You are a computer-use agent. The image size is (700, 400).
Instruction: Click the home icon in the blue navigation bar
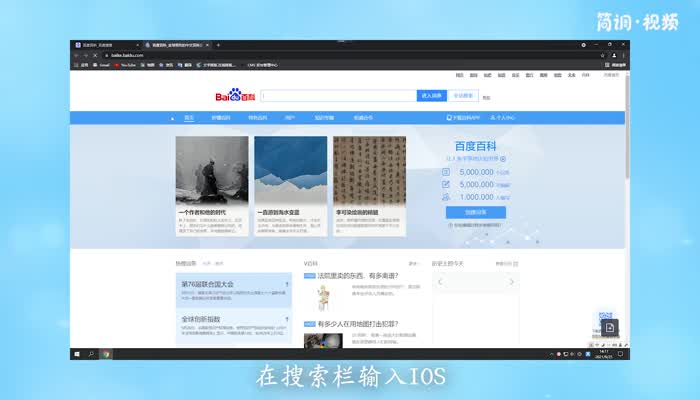click(172, 118)
